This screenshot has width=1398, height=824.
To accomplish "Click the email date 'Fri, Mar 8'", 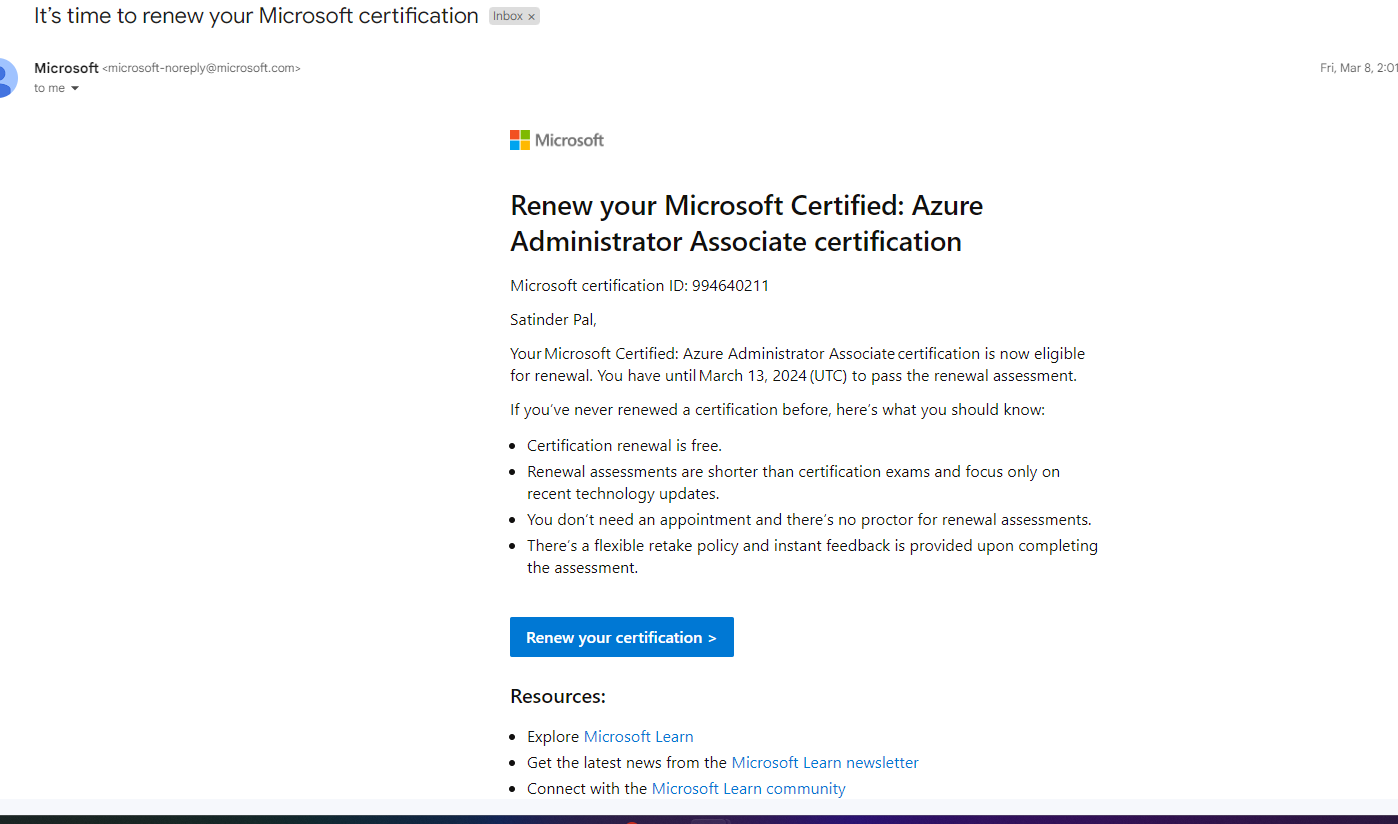I will click(x=1359, y=69).
